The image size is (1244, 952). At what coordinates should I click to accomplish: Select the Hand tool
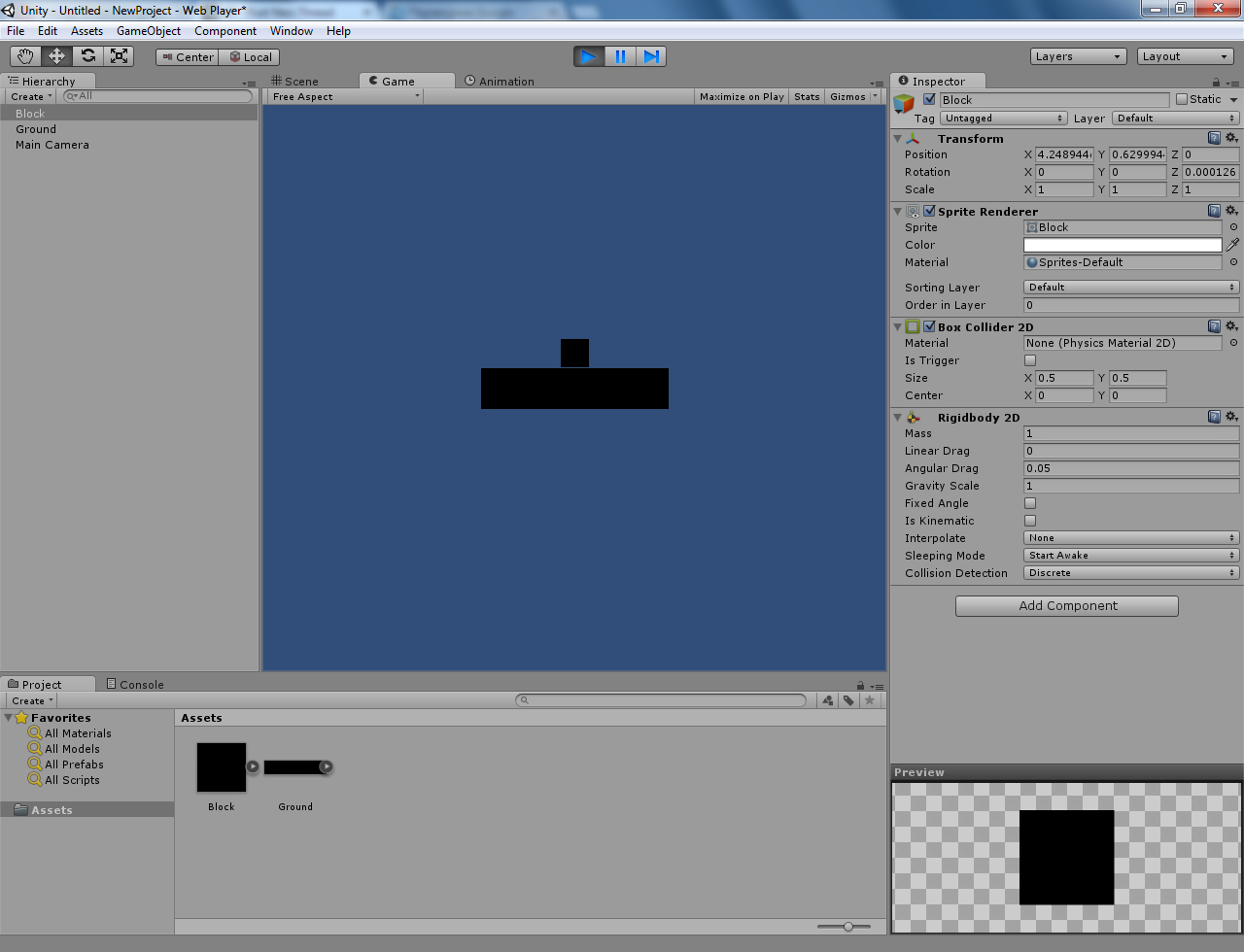click(x=24, y=55)
